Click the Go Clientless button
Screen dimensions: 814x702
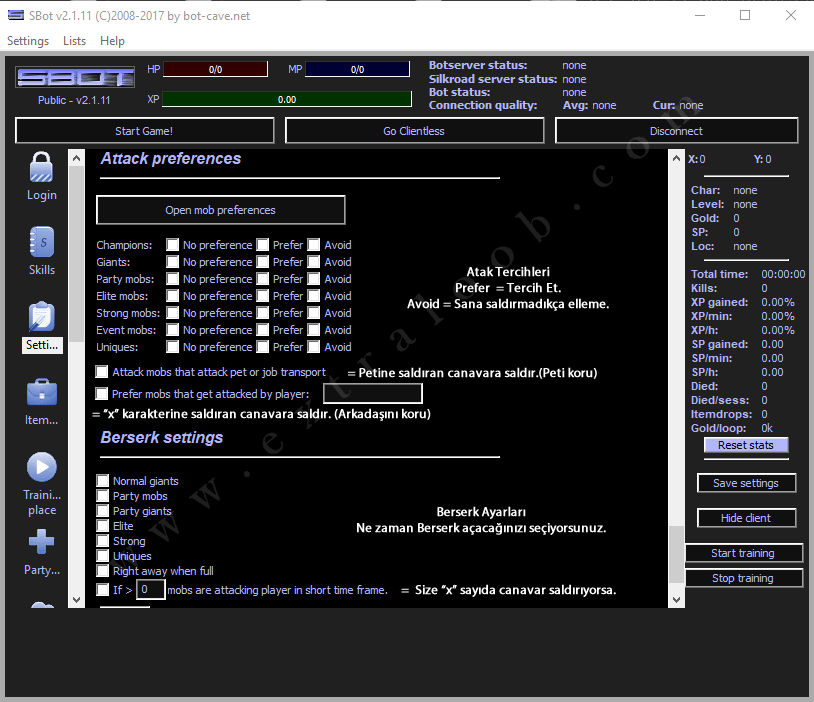pyautogui.click(x=414, y=131)
